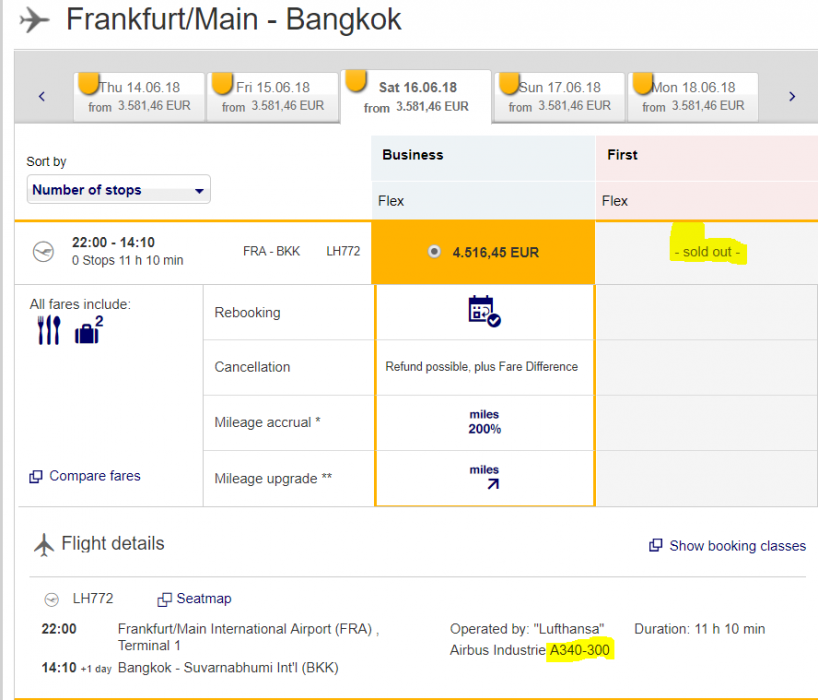Image resolution: width=818 pixels, height=700 pixels.
Task: Click the rebooking calendar icon
Action: click(x=484, y=311)
